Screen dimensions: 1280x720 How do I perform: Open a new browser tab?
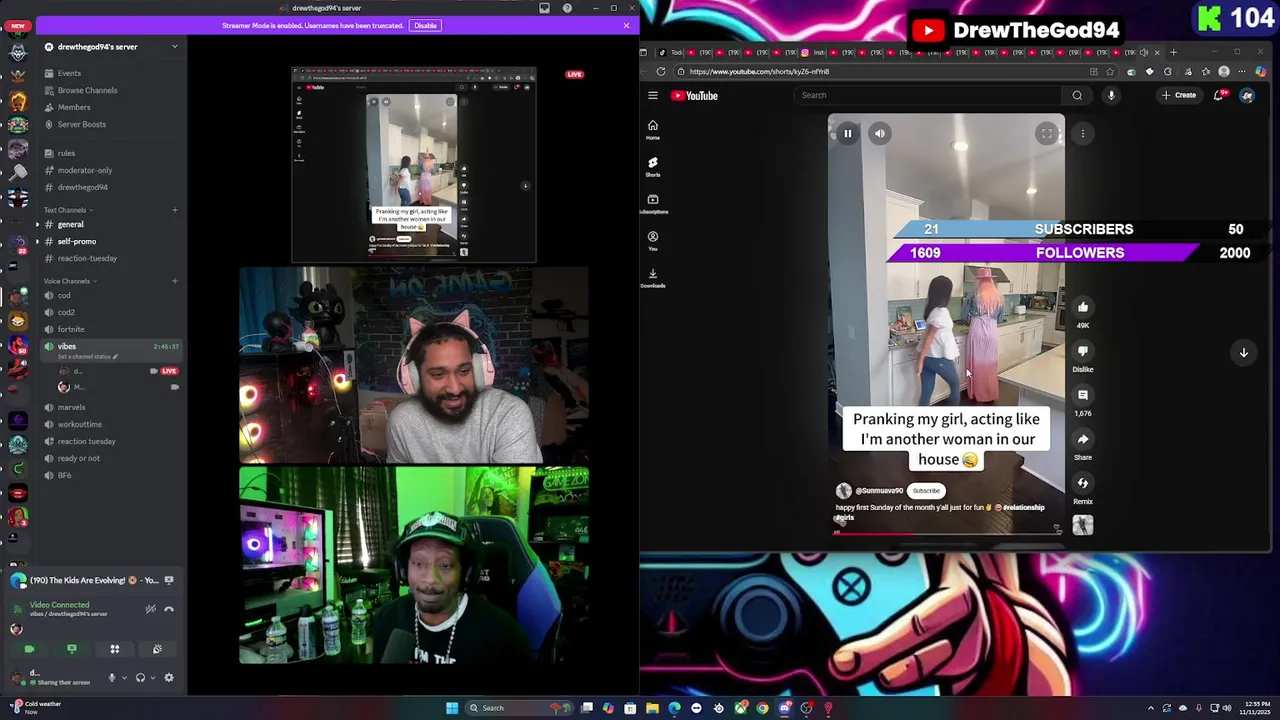pos(1174,52)
